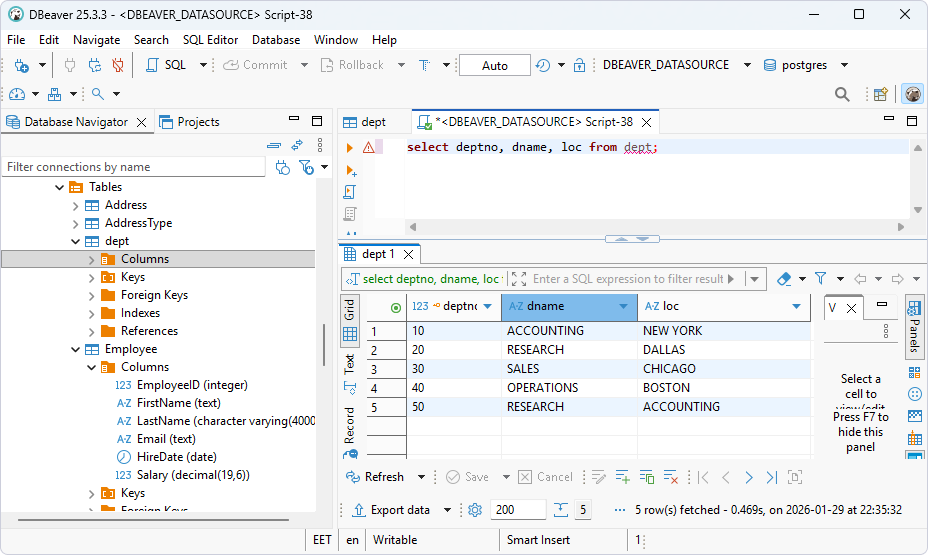
Task: Expand the Address table node
Action: pyautogui.click(x=75, y=206)
